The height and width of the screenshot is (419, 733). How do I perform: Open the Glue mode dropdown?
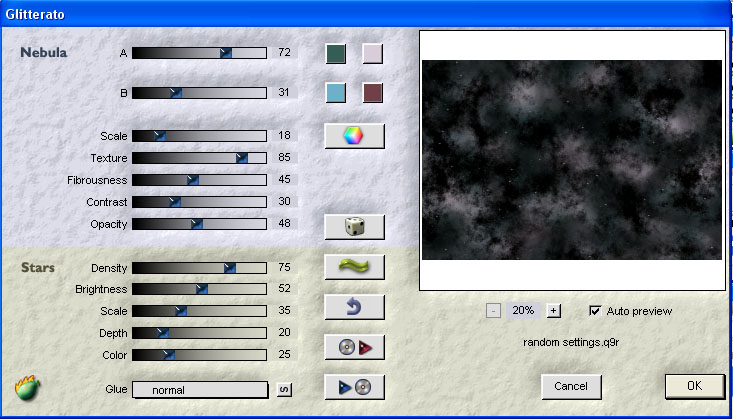point(199,389)
